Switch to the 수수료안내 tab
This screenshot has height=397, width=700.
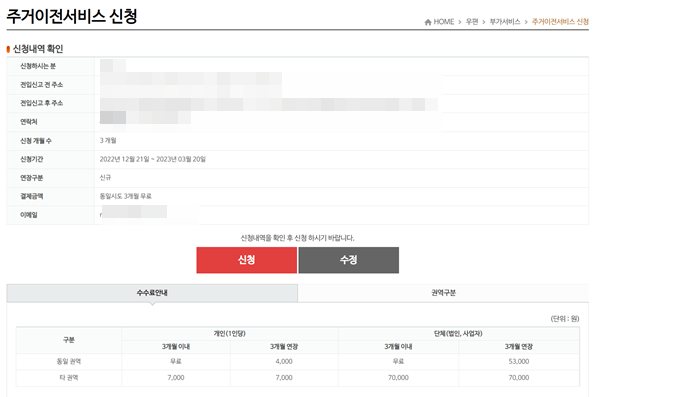152,293
